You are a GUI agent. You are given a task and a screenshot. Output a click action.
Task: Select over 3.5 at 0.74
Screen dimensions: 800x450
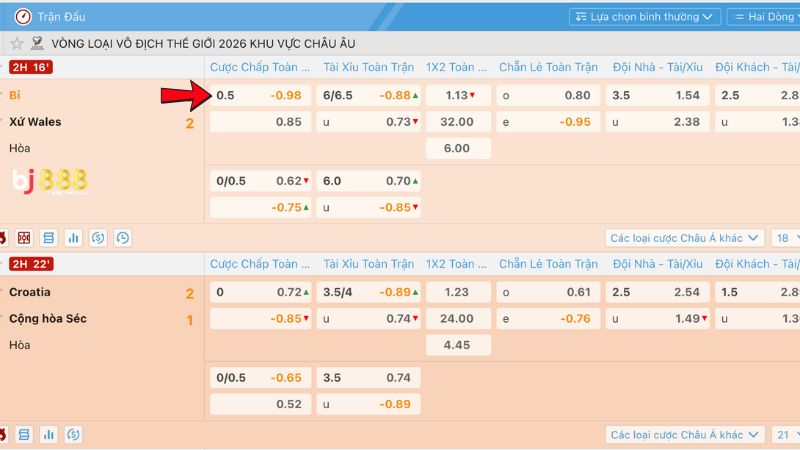368,378
